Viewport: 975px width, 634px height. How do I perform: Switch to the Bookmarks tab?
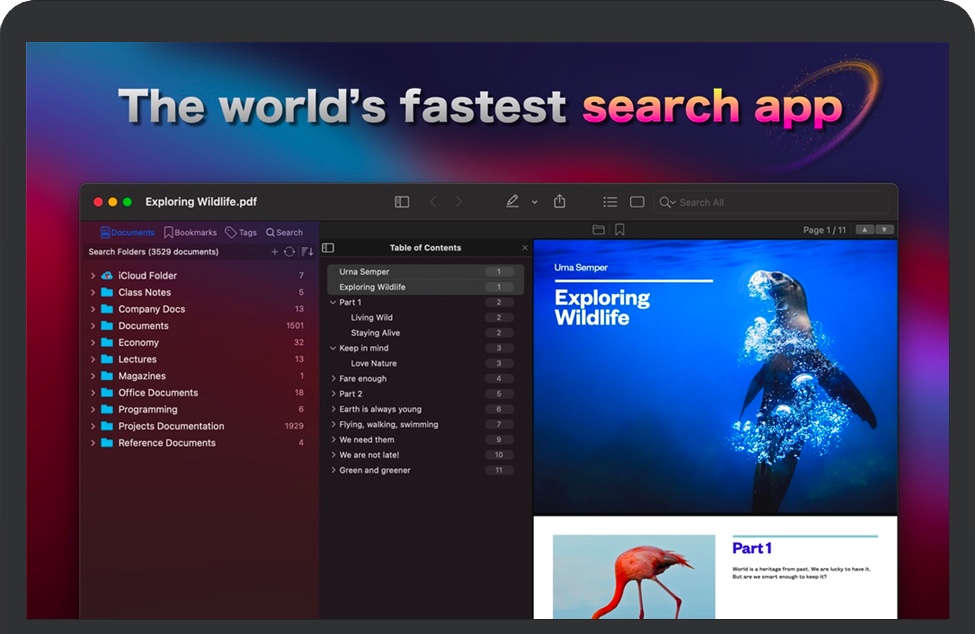click(x=190, y=231)
